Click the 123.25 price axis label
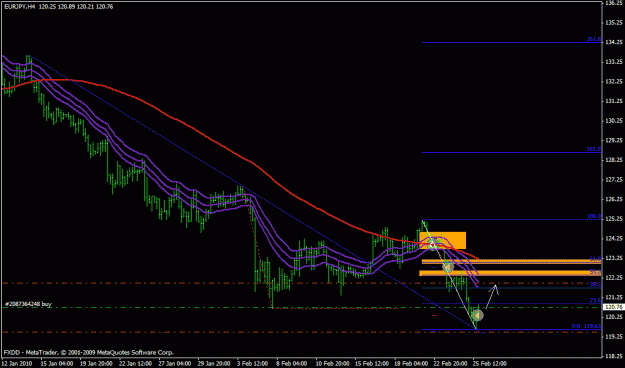 [614, 258]
